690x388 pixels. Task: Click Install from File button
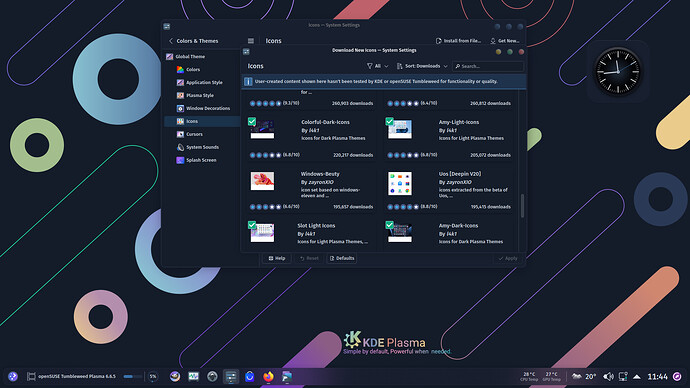coord(458,41)
